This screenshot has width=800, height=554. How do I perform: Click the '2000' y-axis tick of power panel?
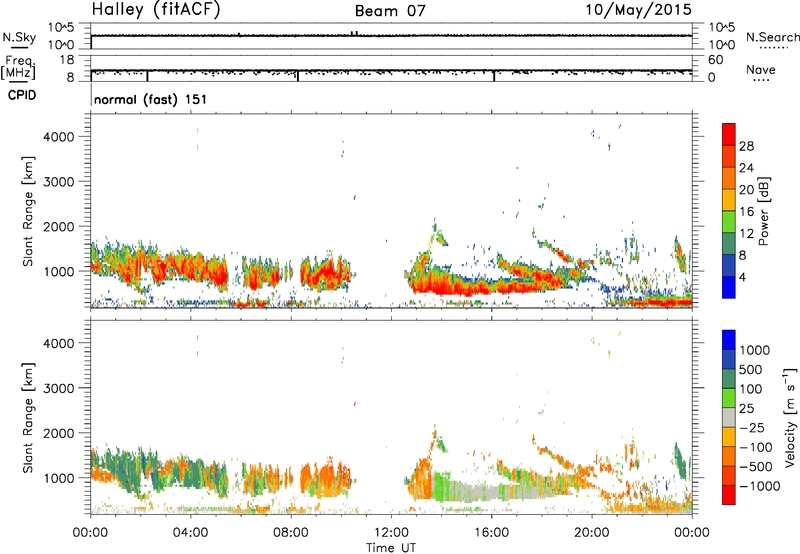pos(58,226)
